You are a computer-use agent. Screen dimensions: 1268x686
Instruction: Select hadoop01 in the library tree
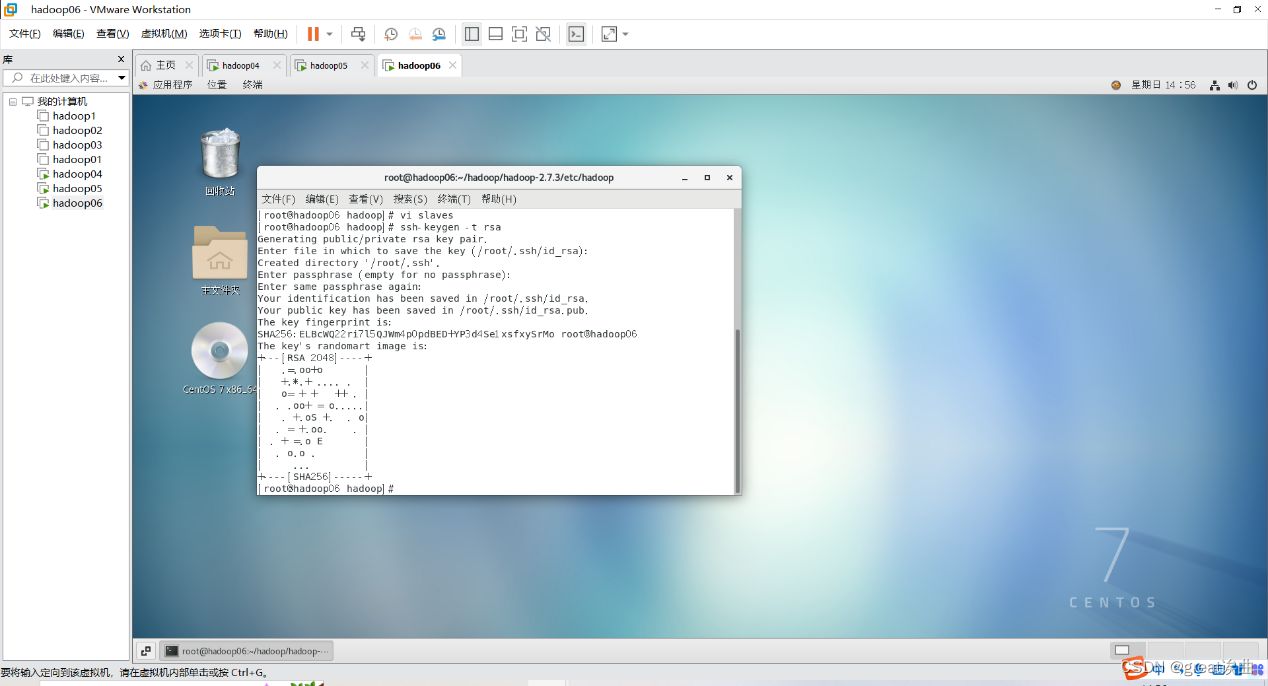[x=77, y=159]
